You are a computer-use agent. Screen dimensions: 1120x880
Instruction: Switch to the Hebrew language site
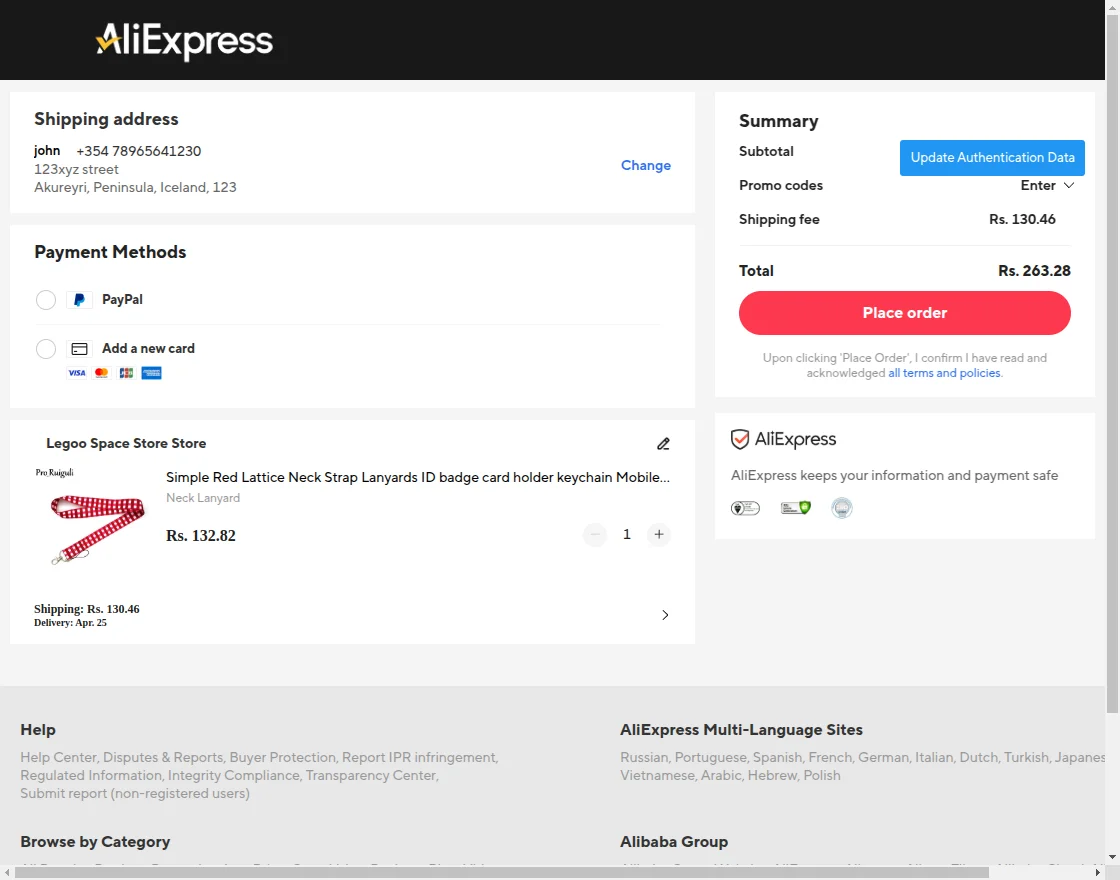click(772, 776)
